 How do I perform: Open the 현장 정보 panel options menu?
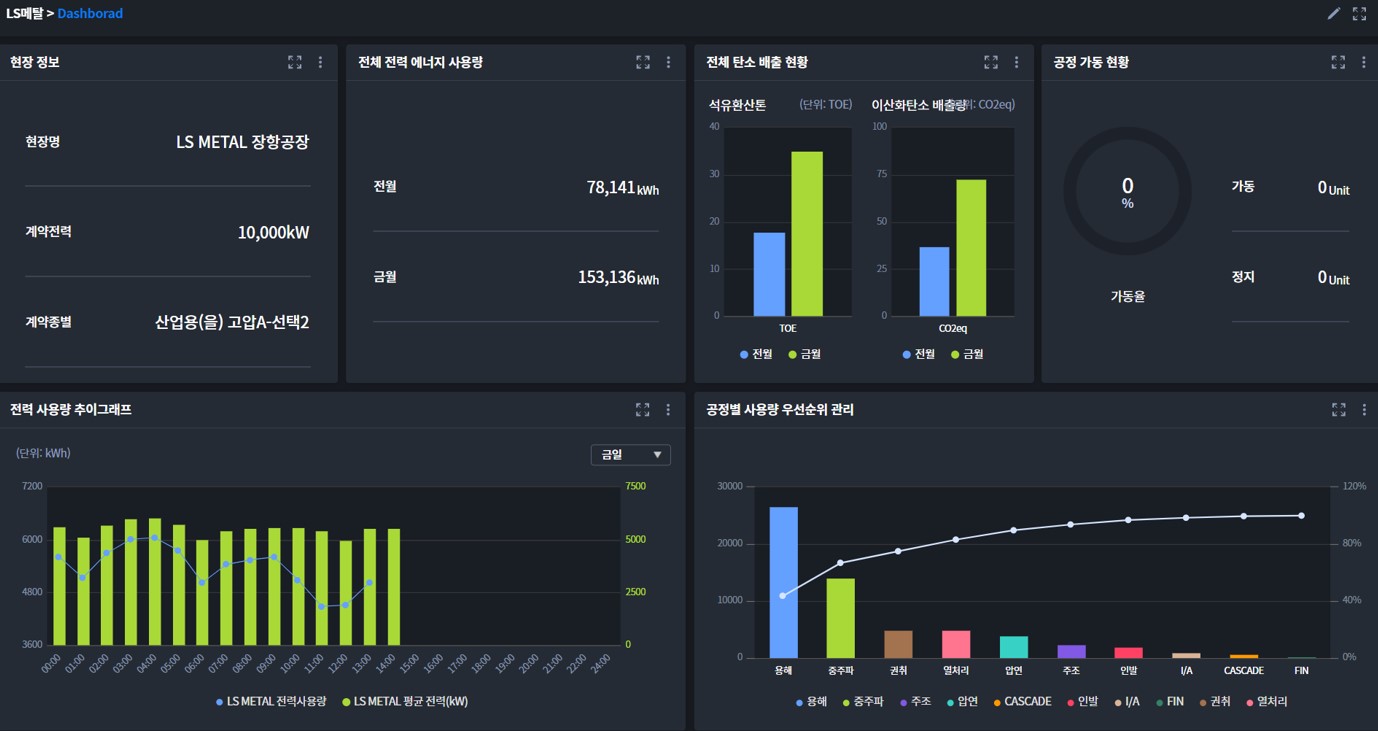[x=320, y=62]
